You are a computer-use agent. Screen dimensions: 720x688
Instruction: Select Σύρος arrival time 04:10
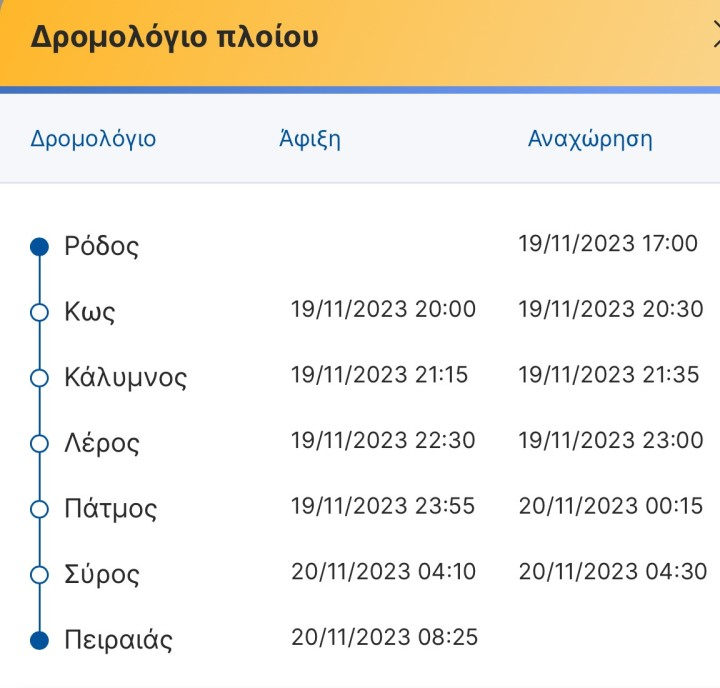(383, 572)
